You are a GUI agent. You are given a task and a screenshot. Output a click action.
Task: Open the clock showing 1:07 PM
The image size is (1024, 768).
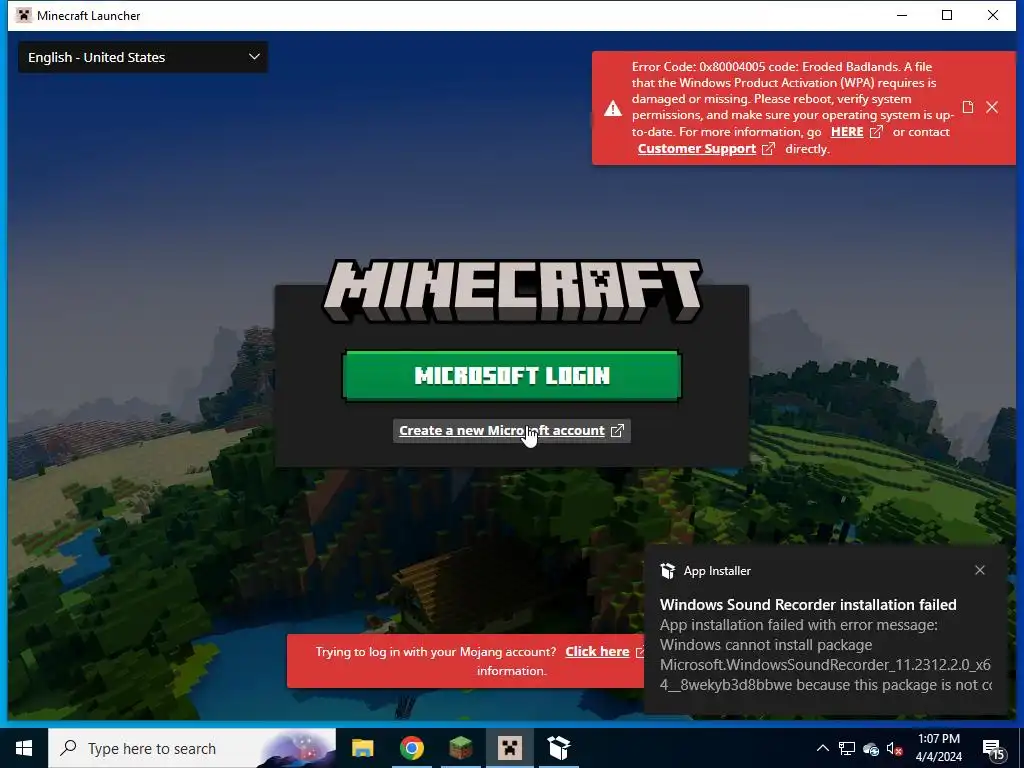[939, 748]
